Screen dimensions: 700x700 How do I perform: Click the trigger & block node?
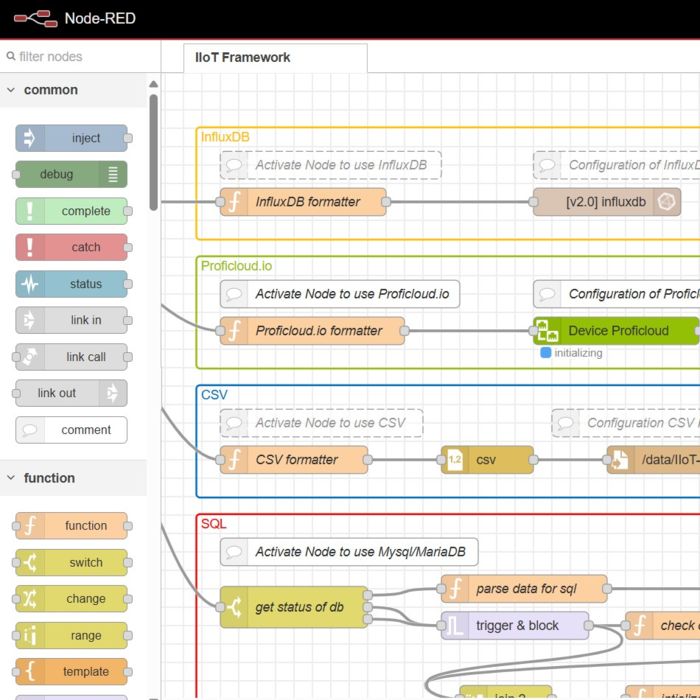[x=516, y=626]
